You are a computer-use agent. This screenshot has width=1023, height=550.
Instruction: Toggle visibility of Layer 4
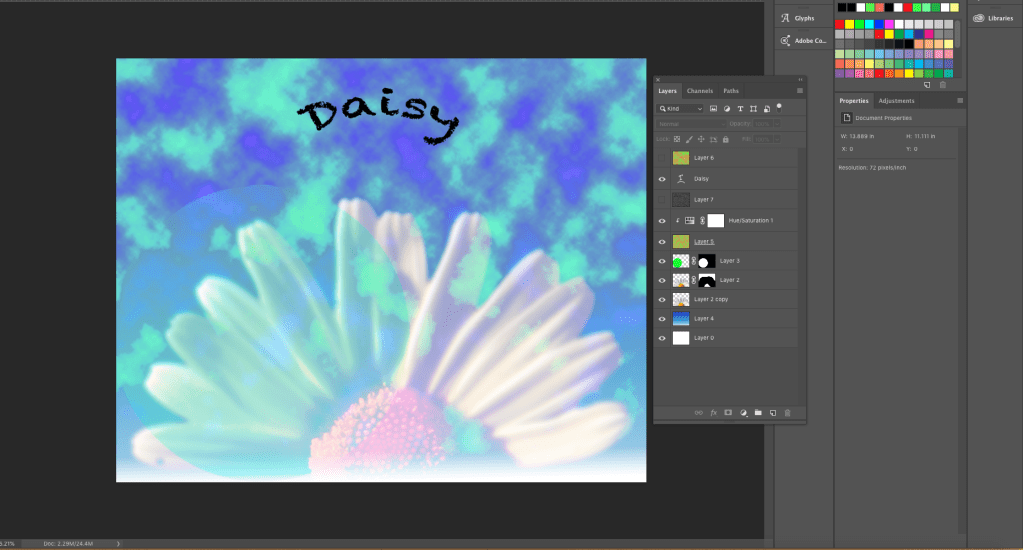point(662,318)
